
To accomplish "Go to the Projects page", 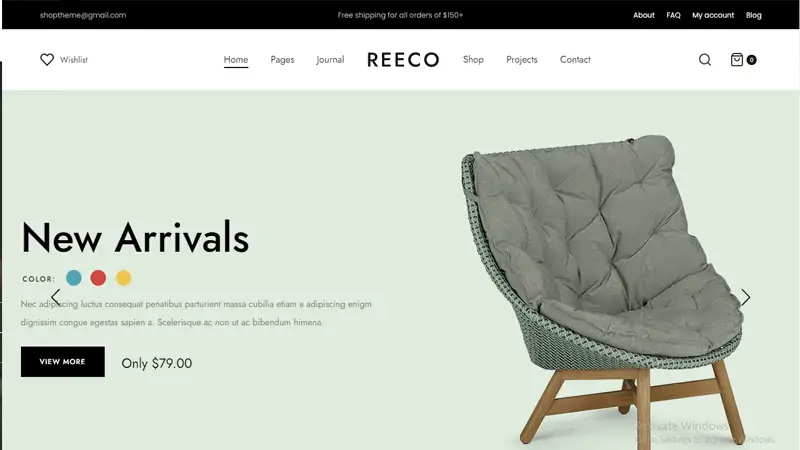I will coord(521,60).
